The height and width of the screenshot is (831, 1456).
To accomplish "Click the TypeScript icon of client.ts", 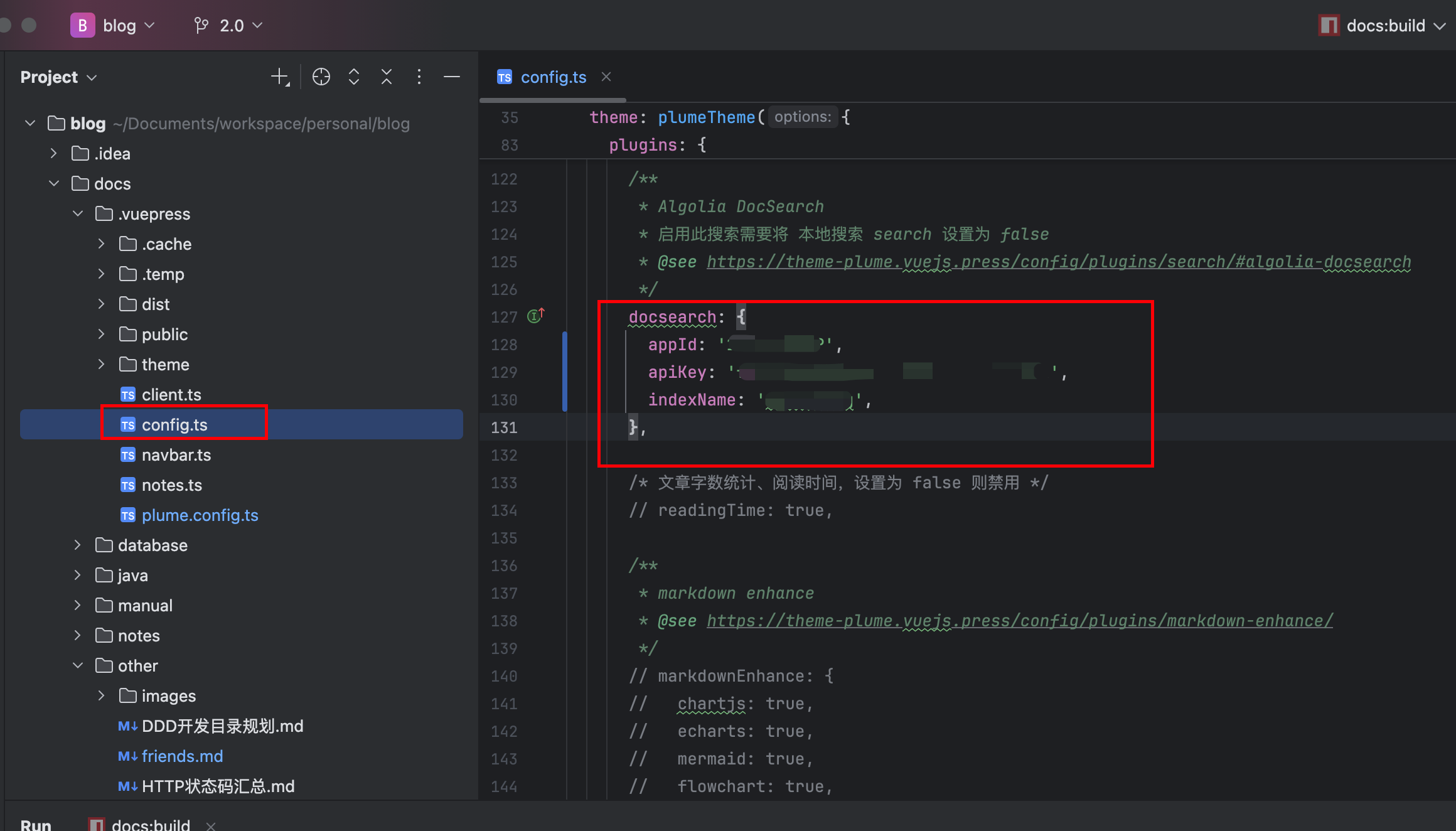I will pyautogui.click(x=128, y=395).
